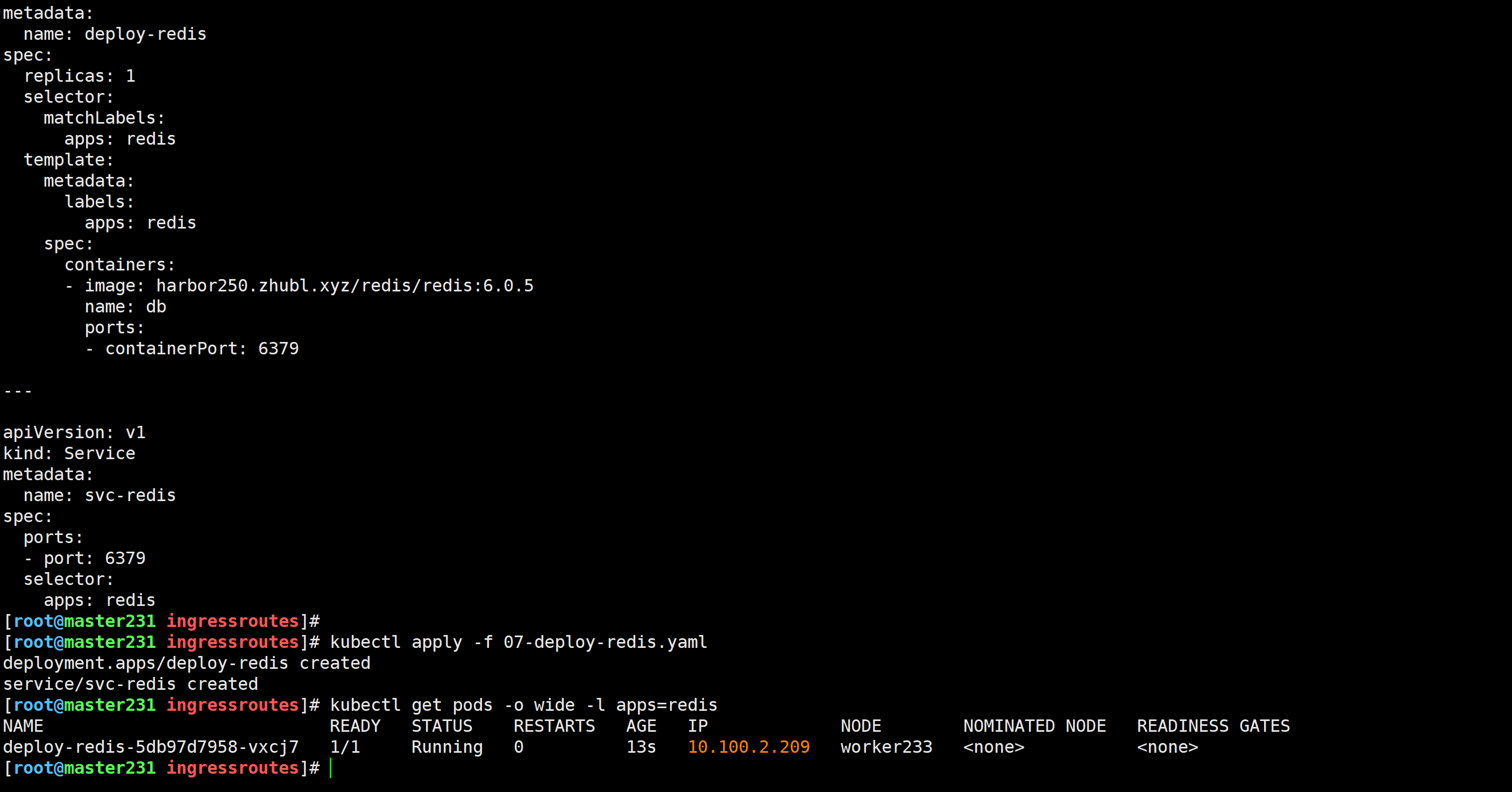The height and width of the screenshot is (792, 1512).
Task: Click the pod IP address 10.100.2.209
Action: pos(748,747)
